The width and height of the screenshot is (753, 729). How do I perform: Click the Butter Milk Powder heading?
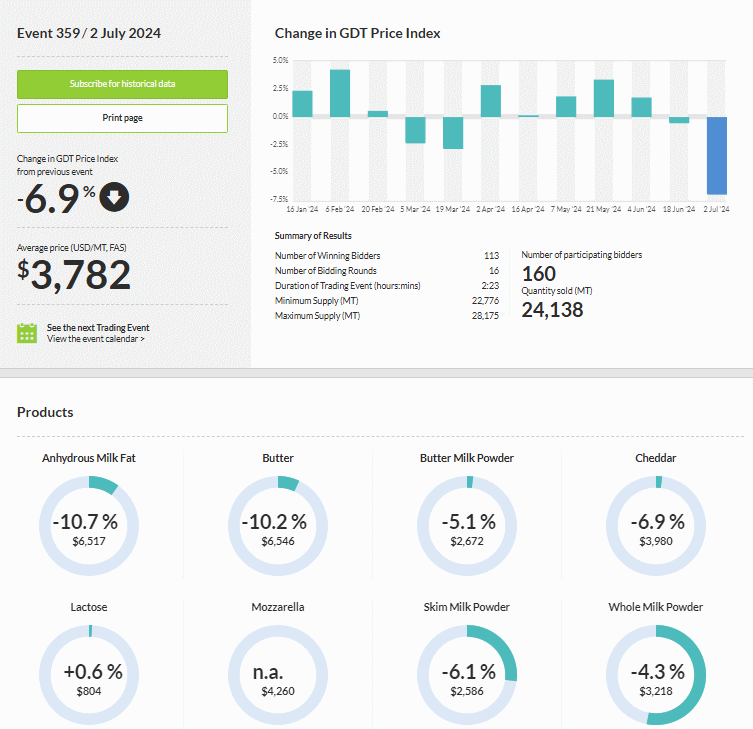[x=467, y=458]
